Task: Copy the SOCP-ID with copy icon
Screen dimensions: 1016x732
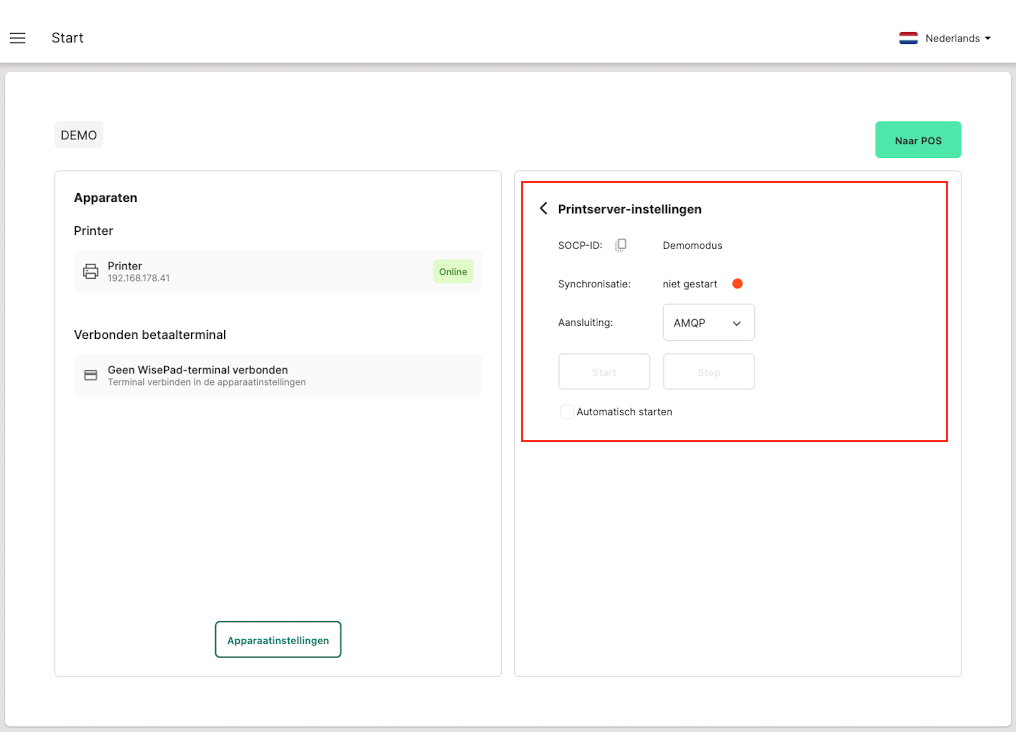Action: click(621, 245)
